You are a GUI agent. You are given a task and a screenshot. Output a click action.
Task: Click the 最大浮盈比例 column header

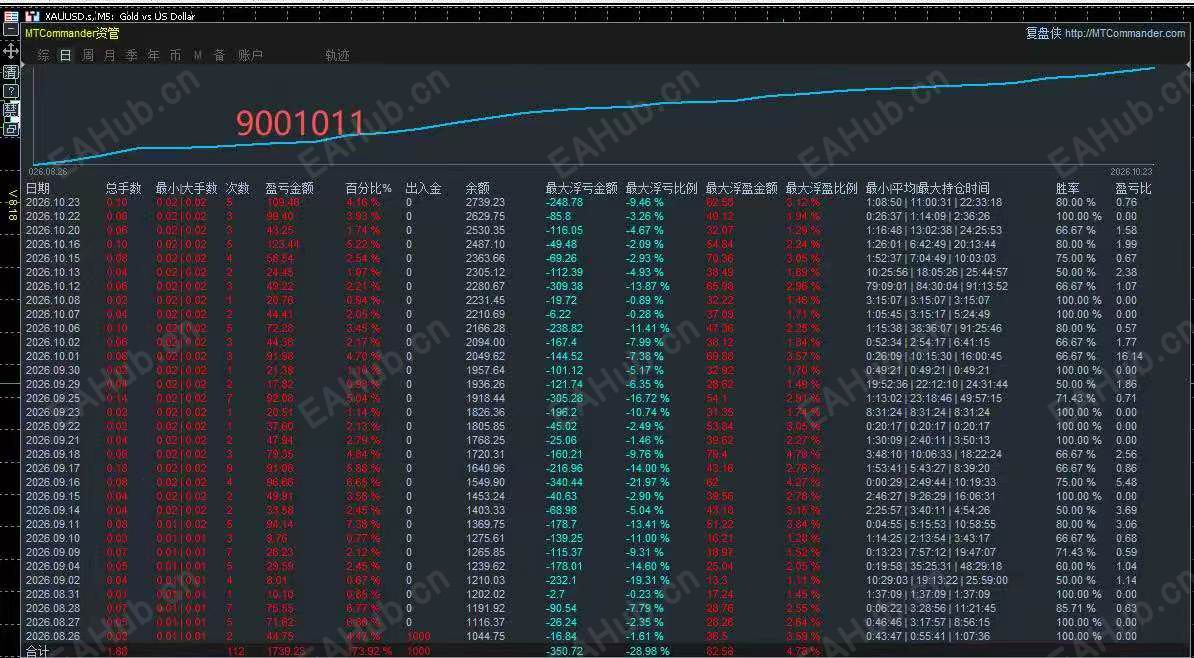point(822,188)
